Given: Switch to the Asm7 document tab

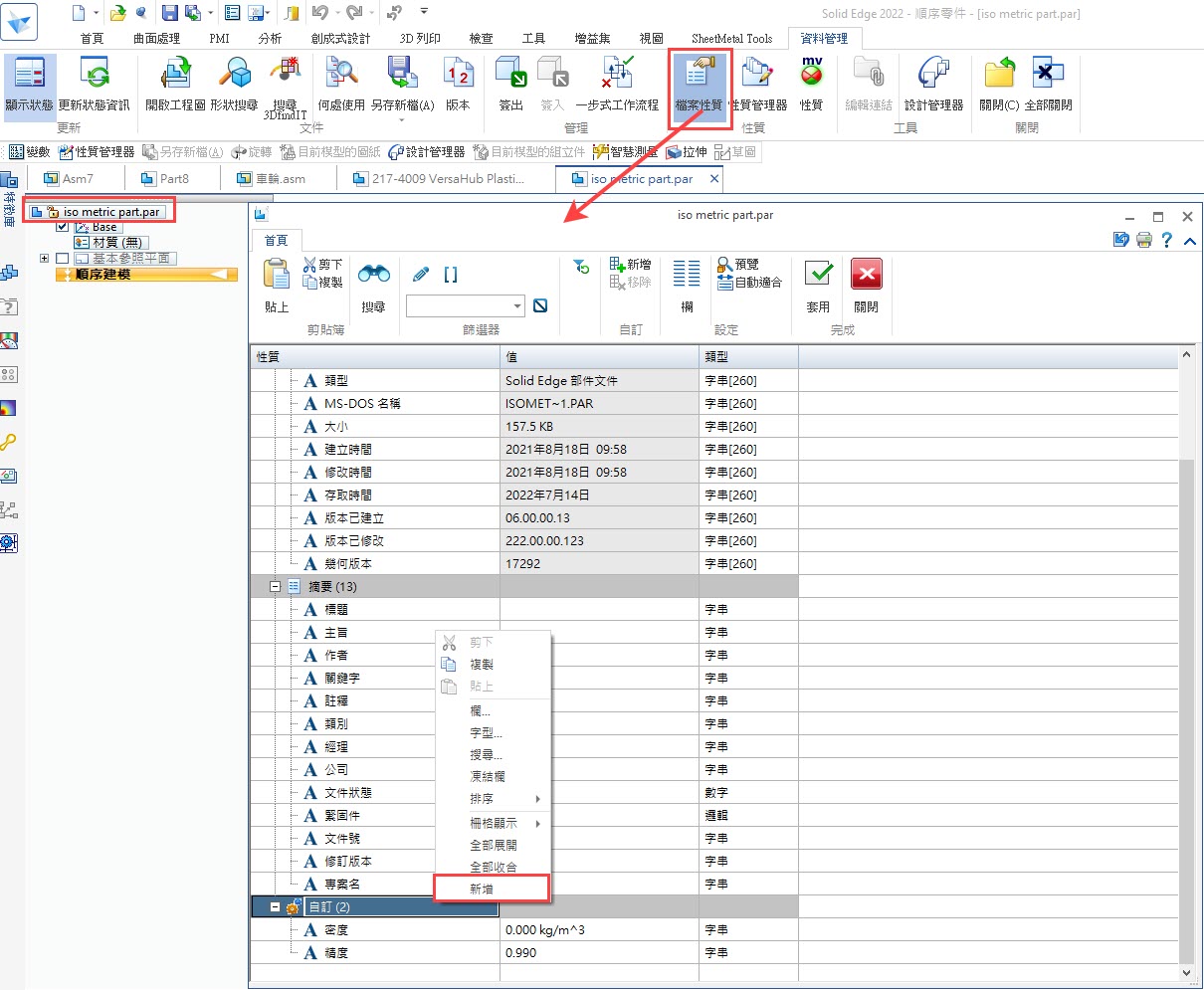Looking at the screenshot, I should (x=77, y=179).
